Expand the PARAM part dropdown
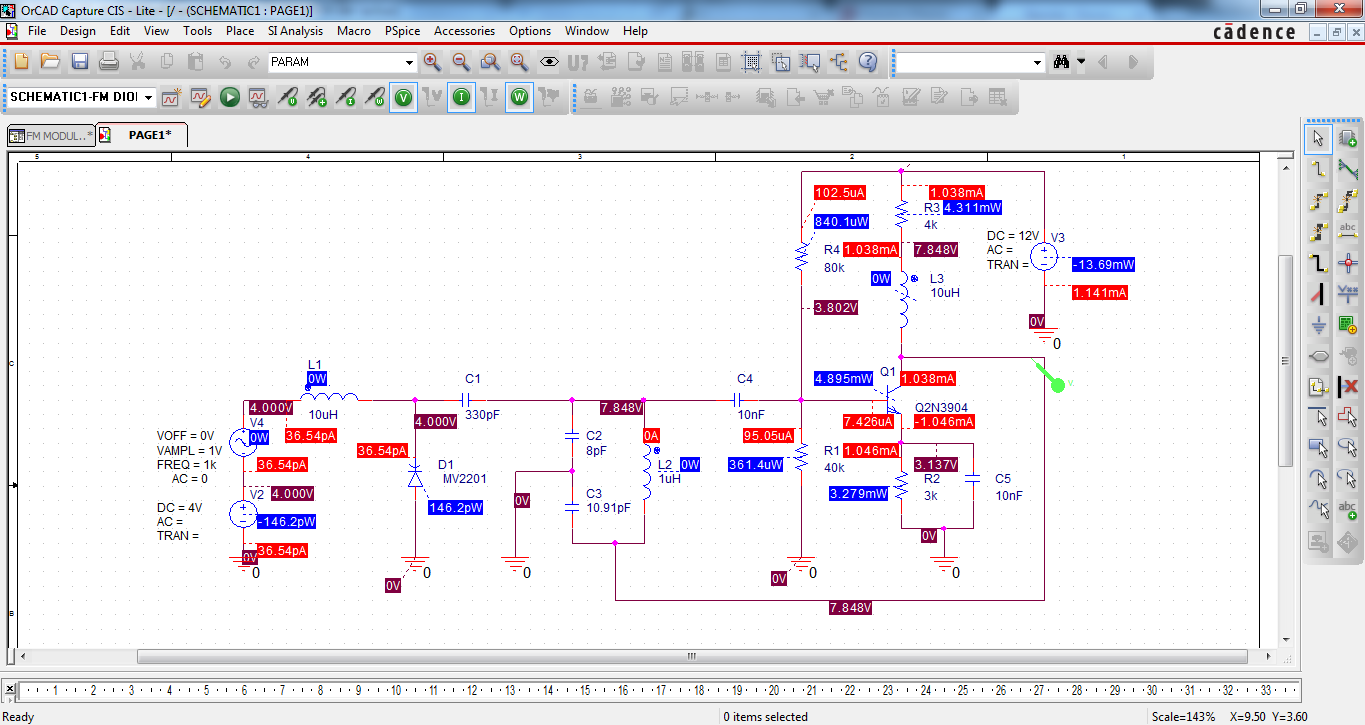This screenshot has width=1365, height=725. 408,62
